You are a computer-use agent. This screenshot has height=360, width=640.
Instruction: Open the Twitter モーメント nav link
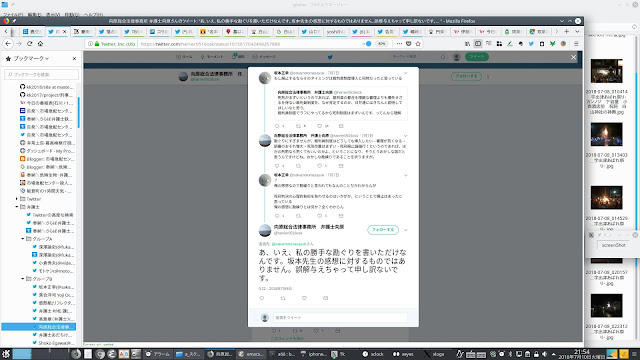(212, 57)
